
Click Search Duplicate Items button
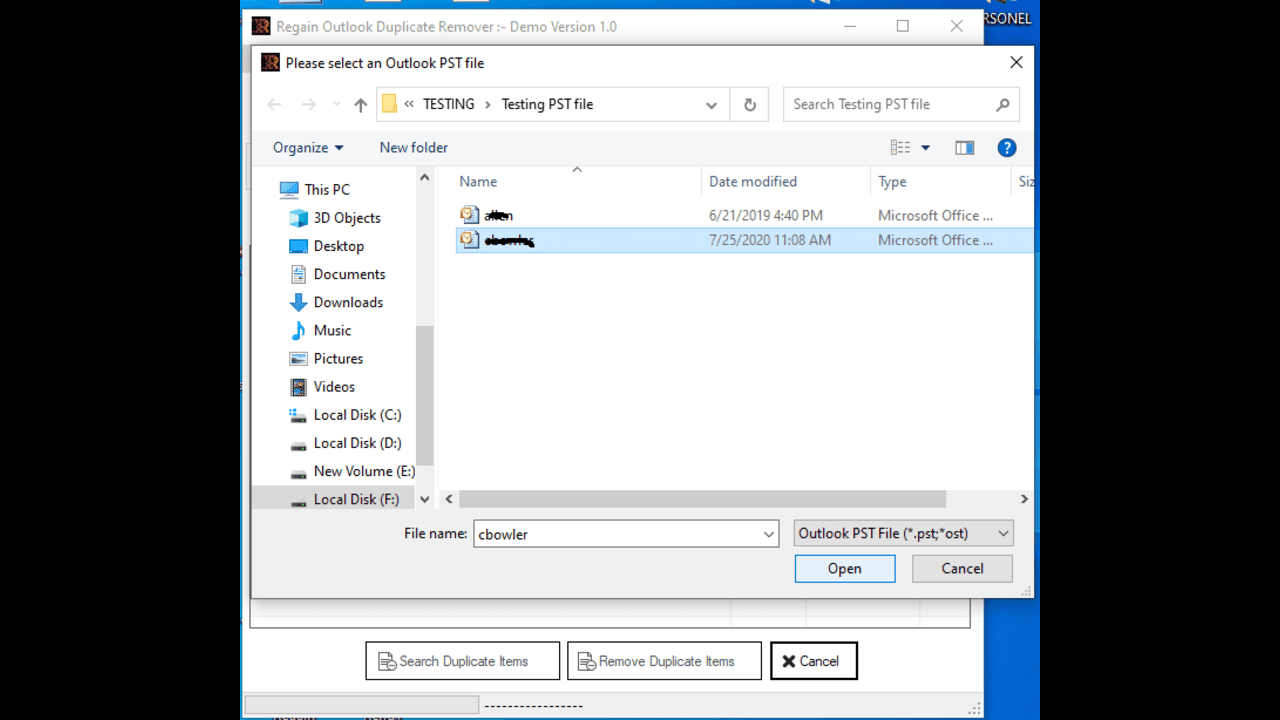(x=463, y=661)
